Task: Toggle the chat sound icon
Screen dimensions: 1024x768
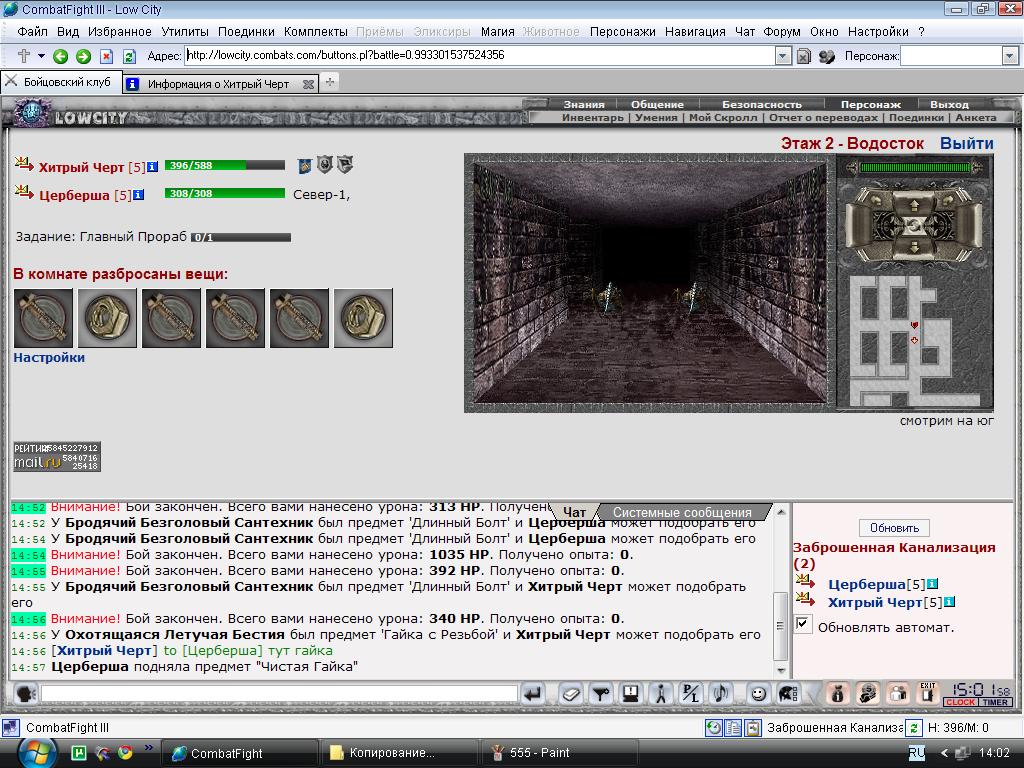Action: point(721,694)
